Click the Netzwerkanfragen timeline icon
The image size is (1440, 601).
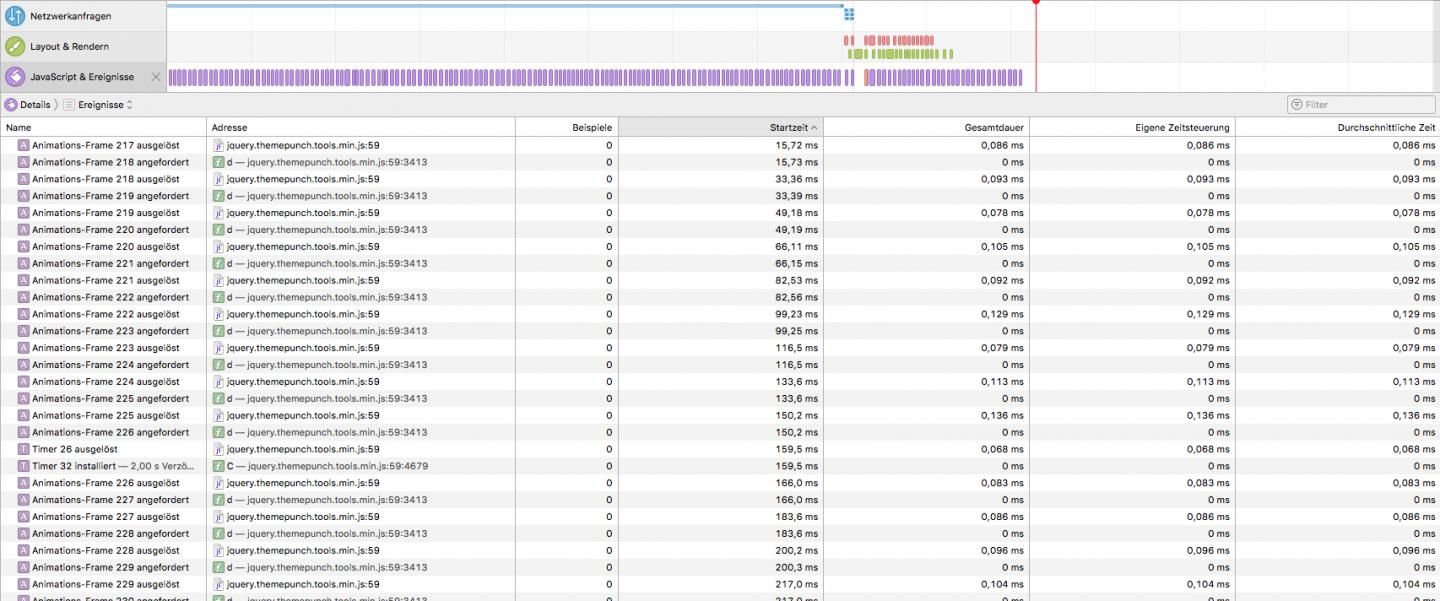(15, 16)
